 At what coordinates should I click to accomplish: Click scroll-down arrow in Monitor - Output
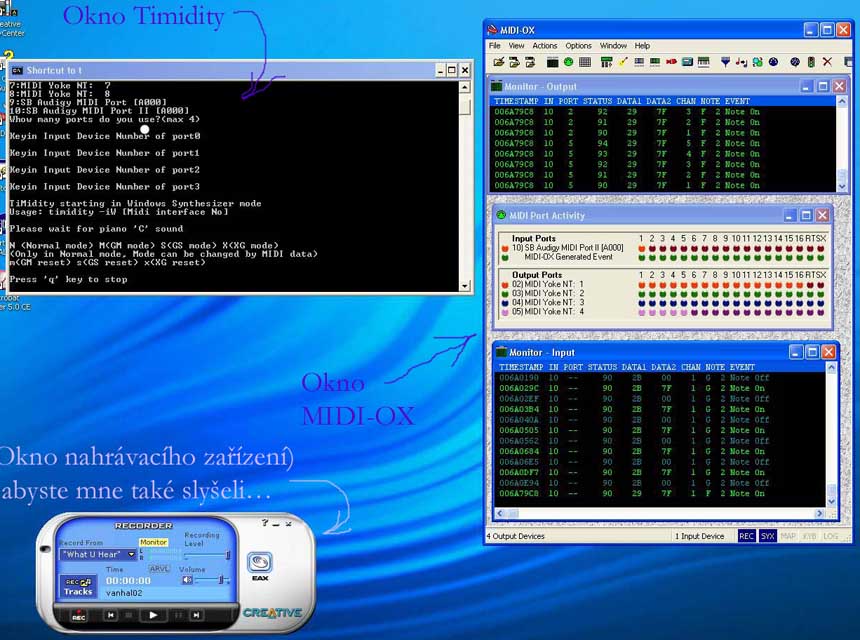pyautogui.click(x=842, y=186)
